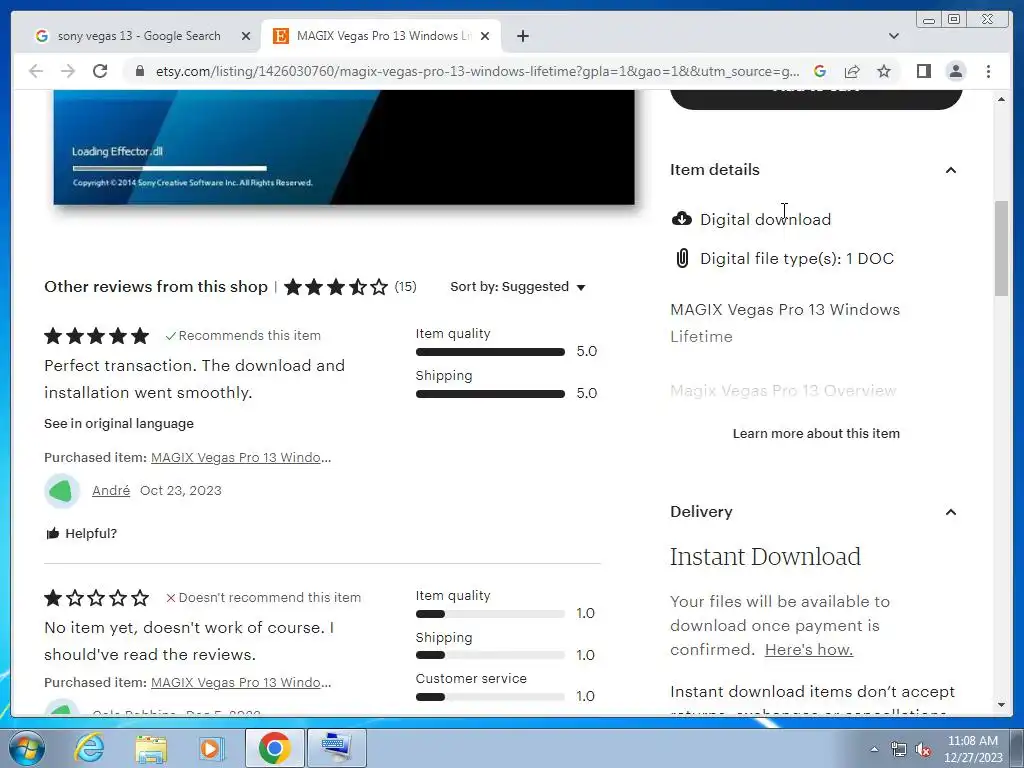
Task: Click the Customer service 1.0 rating bar
Action: 490,697
